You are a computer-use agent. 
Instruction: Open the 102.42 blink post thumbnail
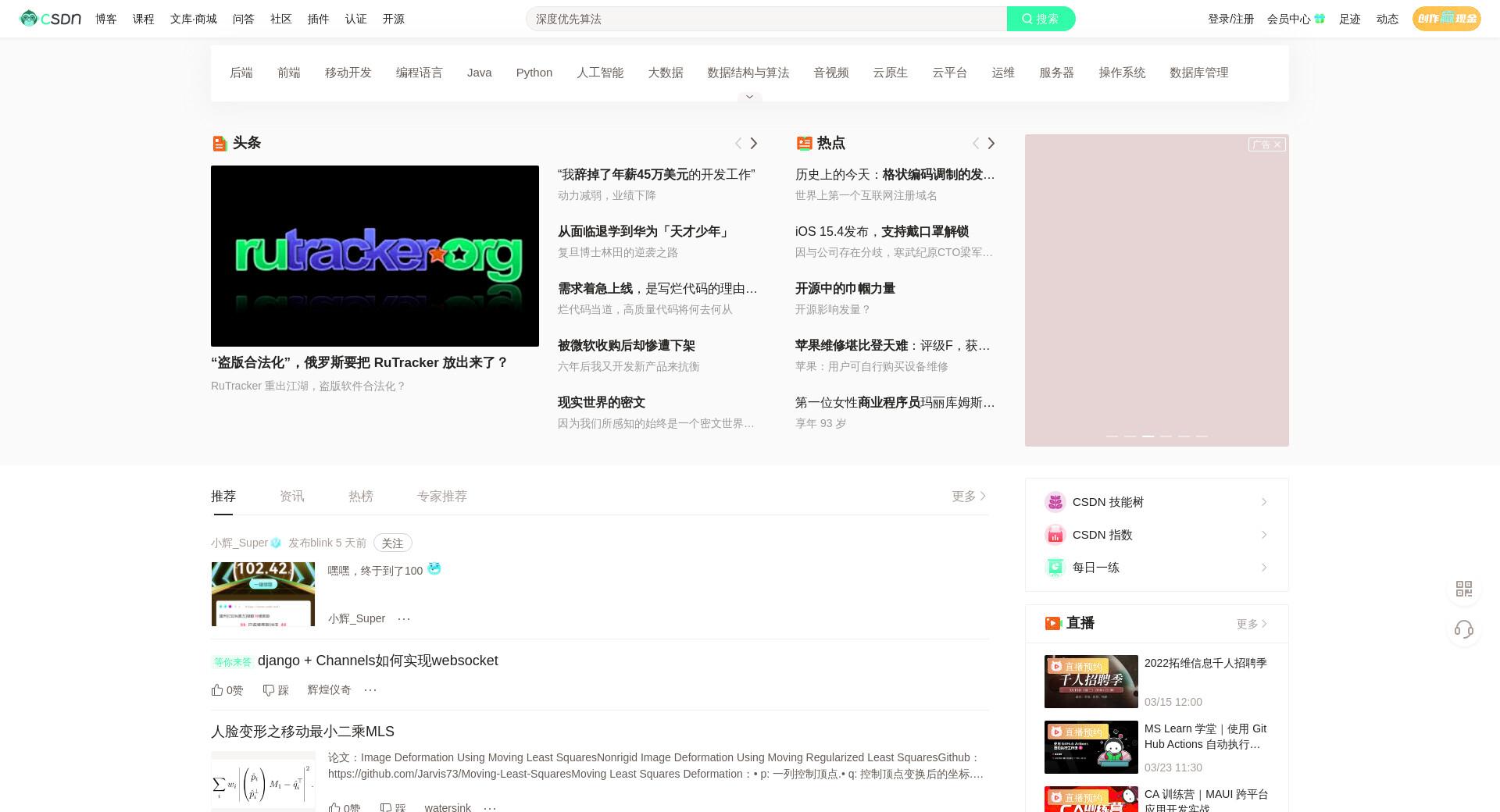pyautogui.click(x=263, y=594)
